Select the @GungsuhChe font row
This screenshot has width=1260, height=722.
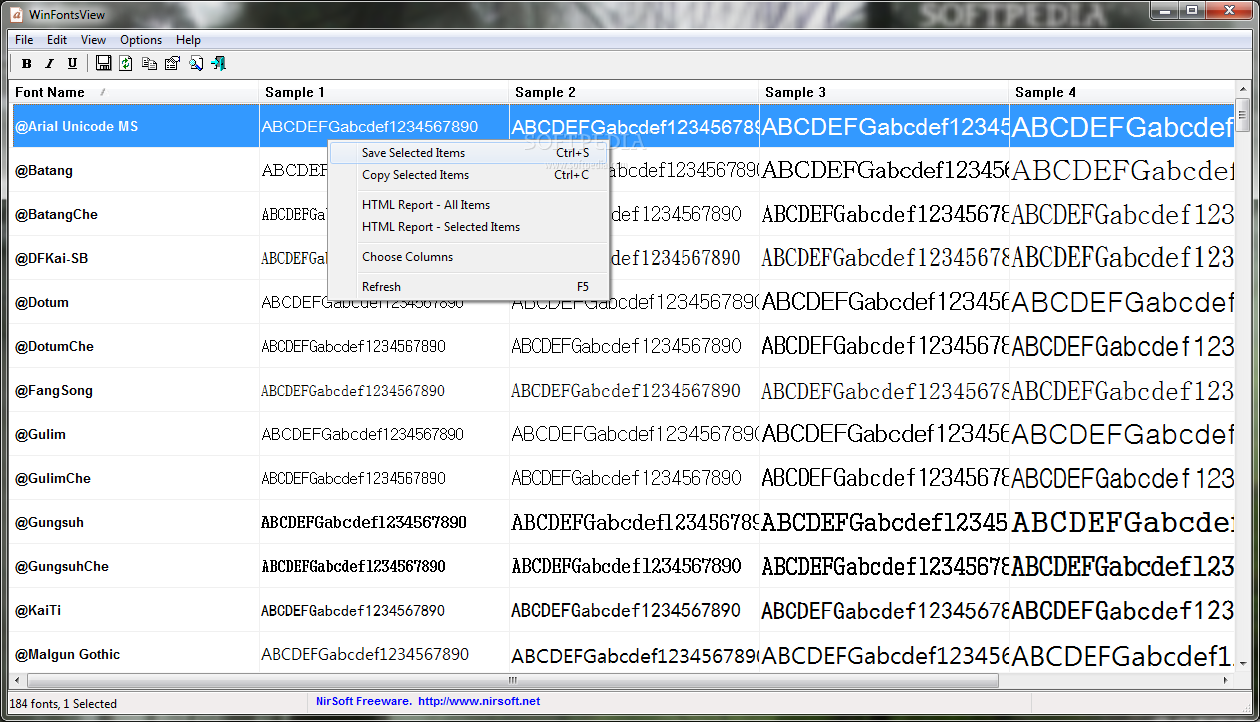click(623, 566)
